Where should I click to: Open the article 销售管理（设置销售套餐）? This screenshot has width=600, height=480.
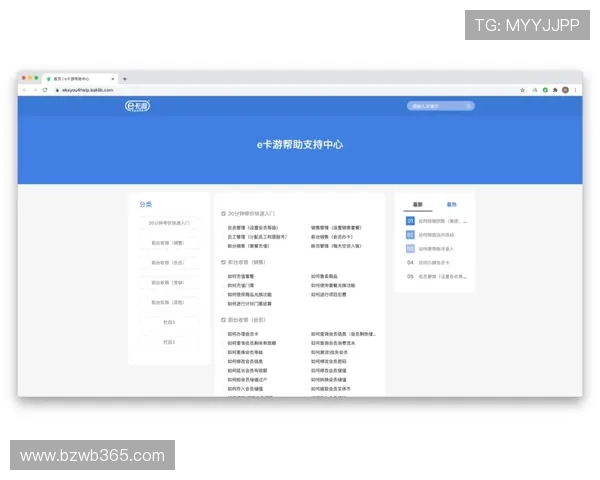coord(336,228)
